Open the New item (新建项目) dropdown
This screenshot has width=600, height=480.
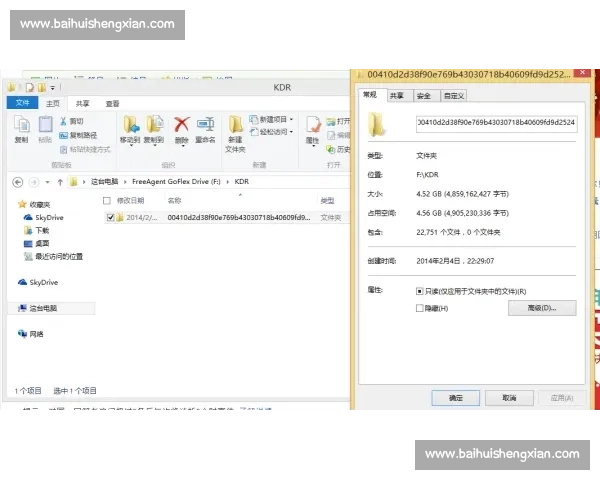[x=271, y=119]
